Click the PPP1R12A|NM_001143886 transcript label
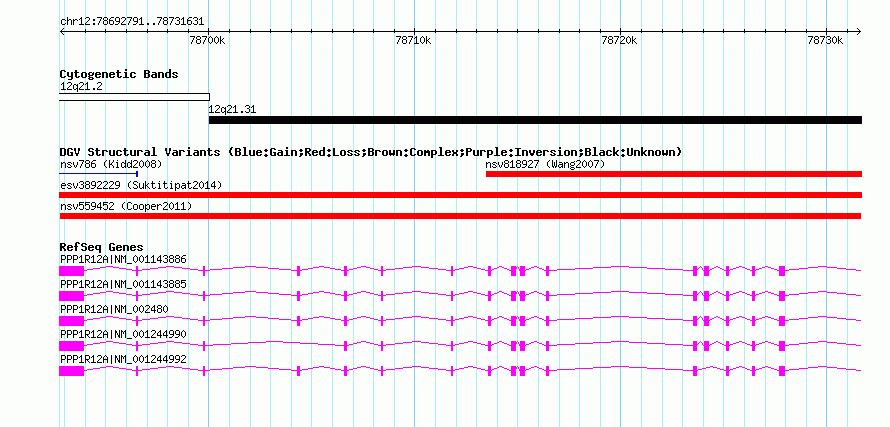The image size is (890, 427). [123, 260]
